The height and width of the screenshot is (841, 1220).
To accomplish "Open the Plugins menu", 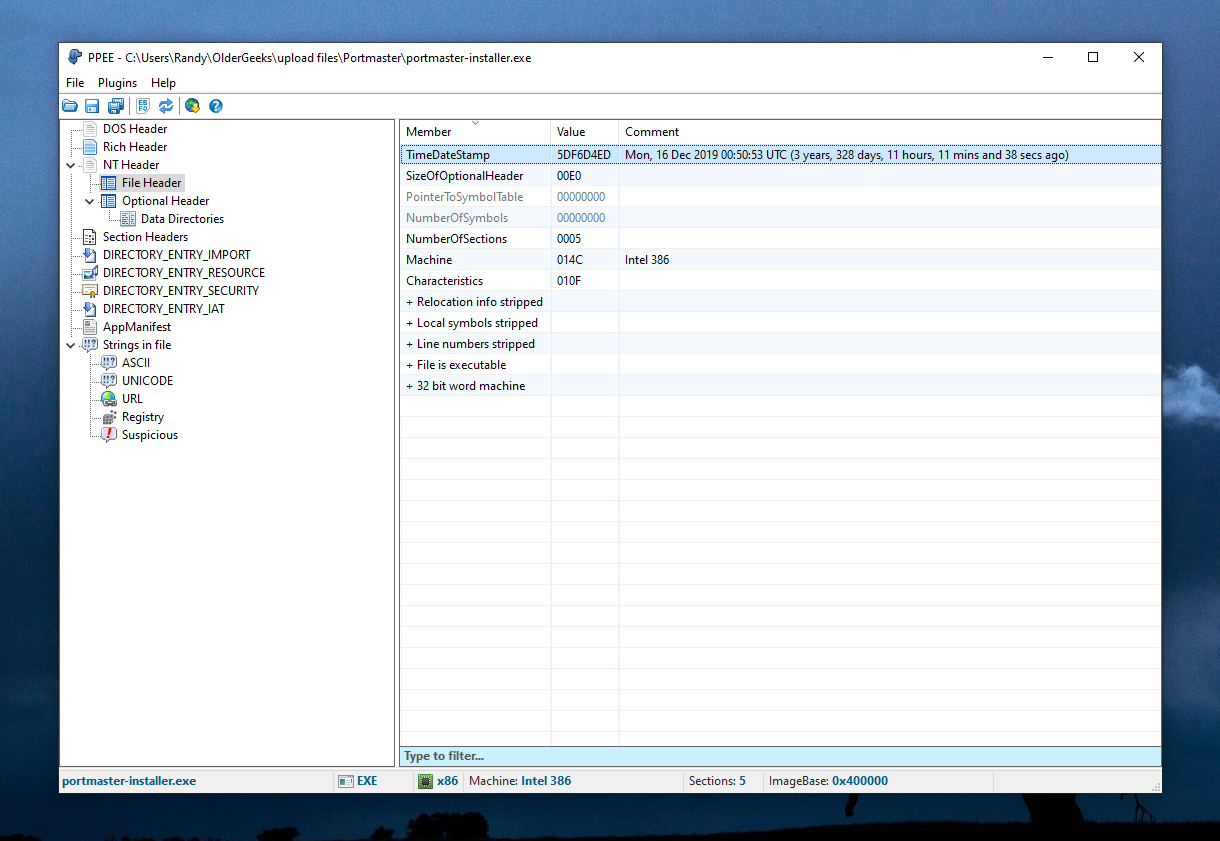I will click(x=117, y=83).
